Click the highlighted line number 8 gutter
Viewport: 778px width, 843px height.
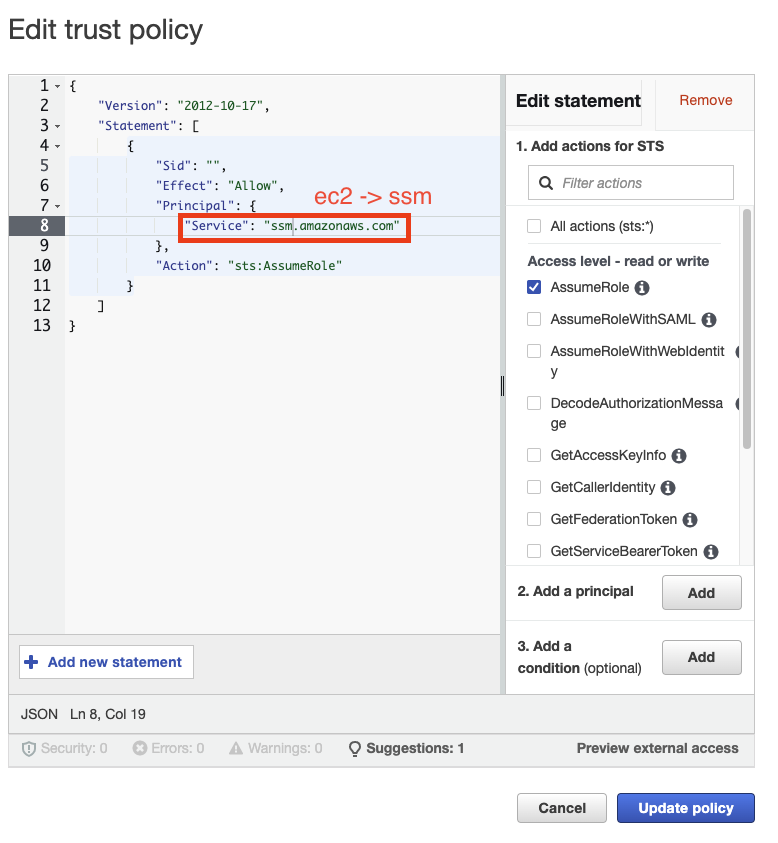(37, 226)
